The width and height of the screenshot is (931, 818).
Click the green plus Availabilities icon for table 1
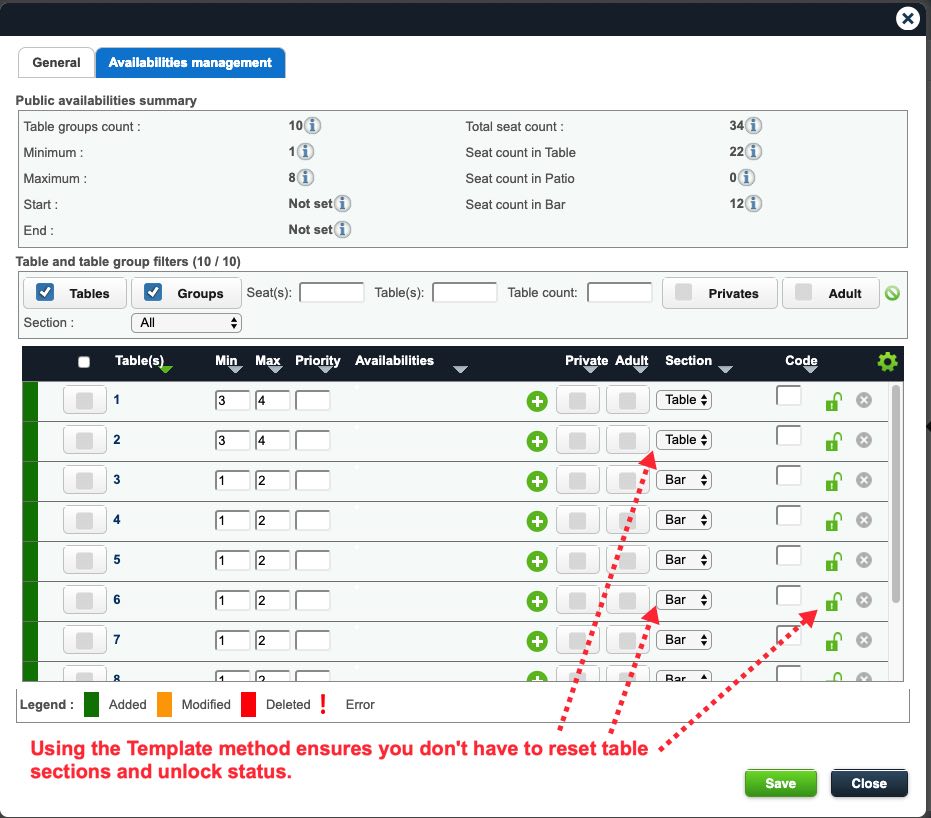[x=536, y=400]
